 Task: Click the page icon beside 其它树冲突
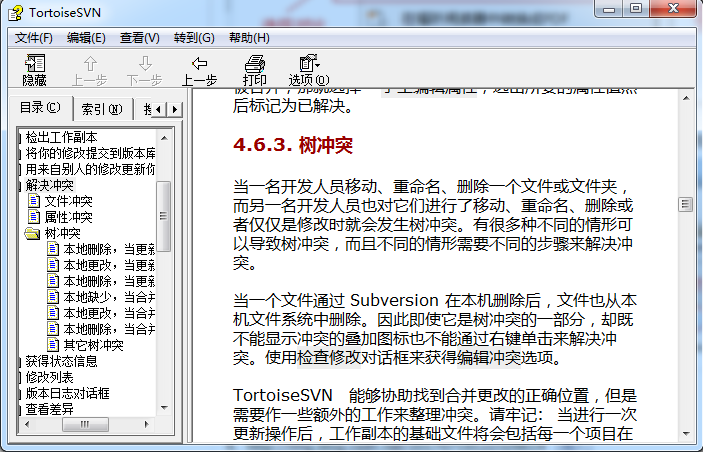53,345
